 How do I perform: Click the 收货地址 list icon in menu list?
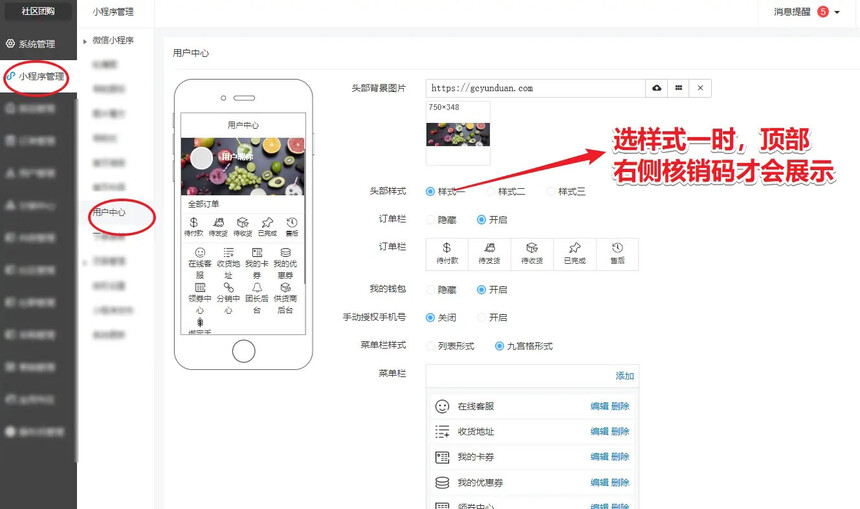point(442,432)
